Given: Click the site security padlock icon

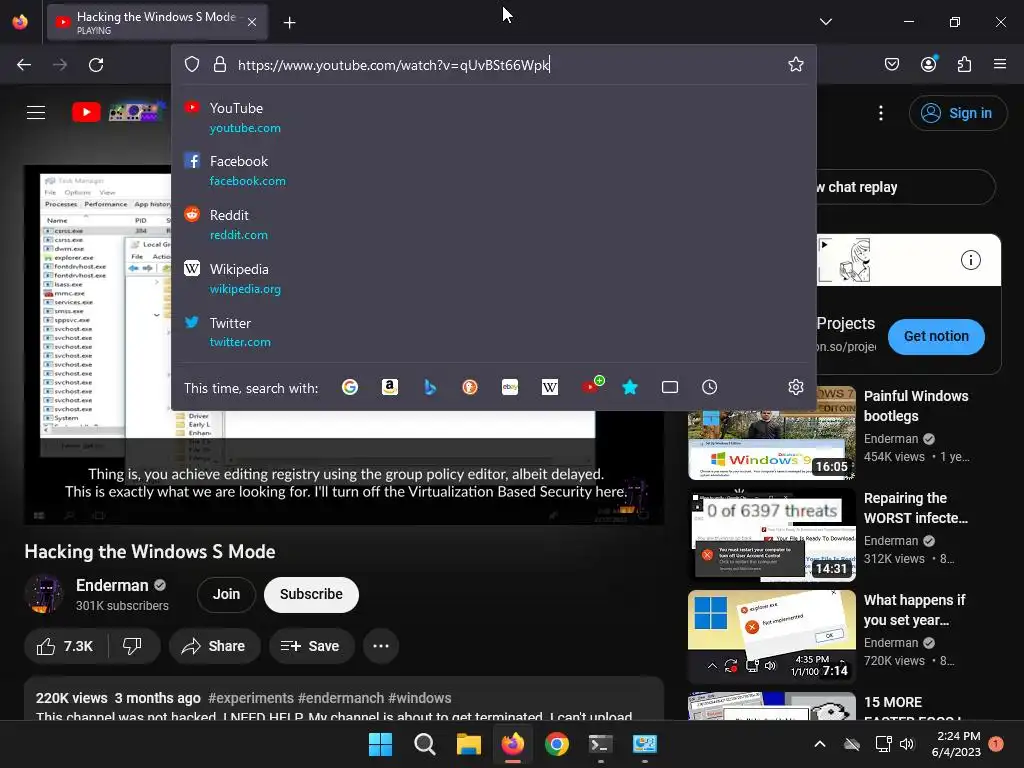Looking at the screenshot, I should (220, 65).
